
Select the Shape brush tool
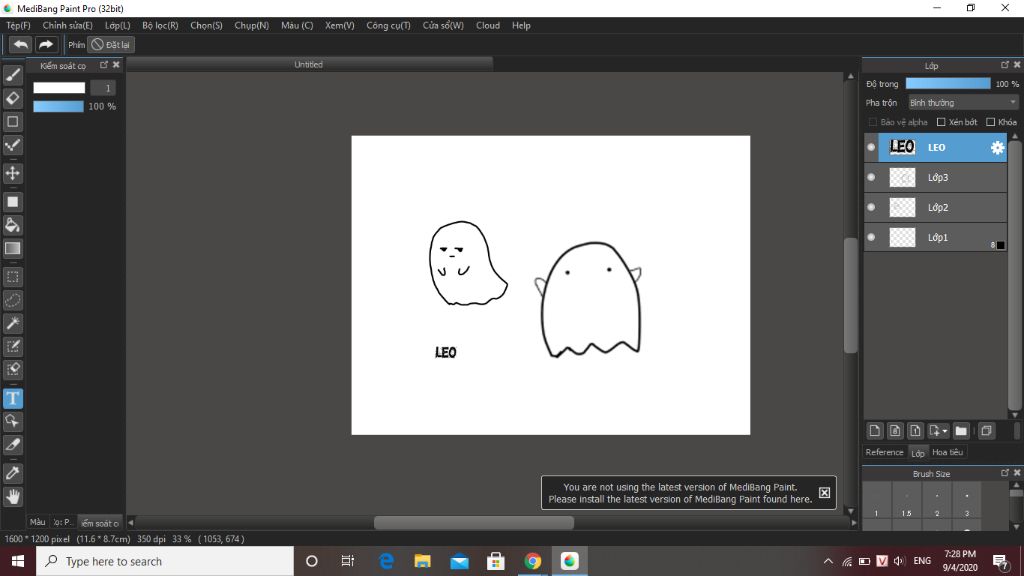coord(12,122)
